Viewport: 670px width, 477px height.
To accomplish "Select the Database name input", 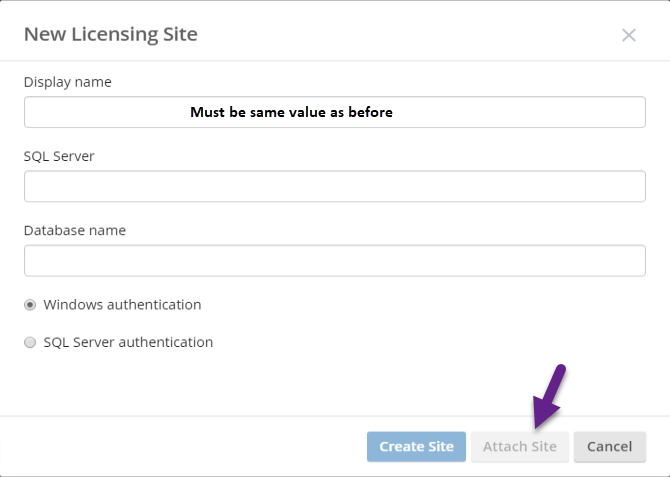I will click(x=335, y=261).
